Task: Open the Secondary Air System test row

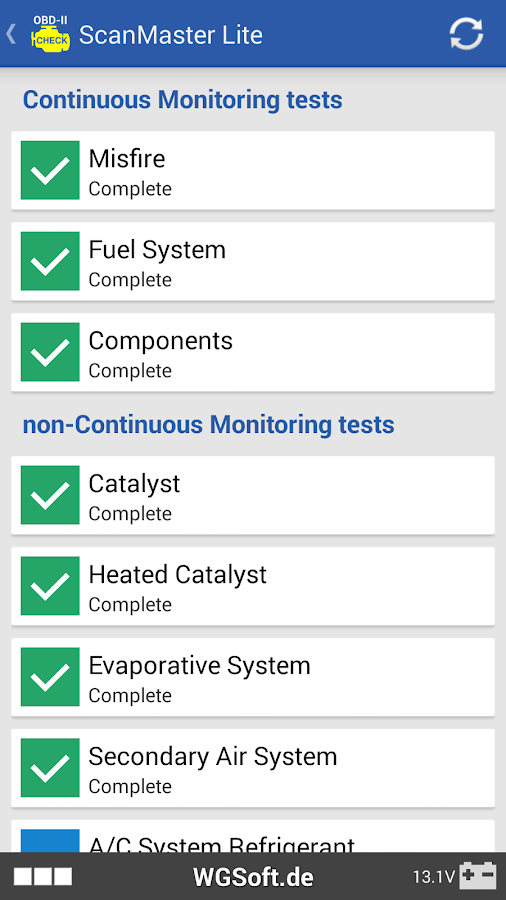Action: [x=253, y=768]
